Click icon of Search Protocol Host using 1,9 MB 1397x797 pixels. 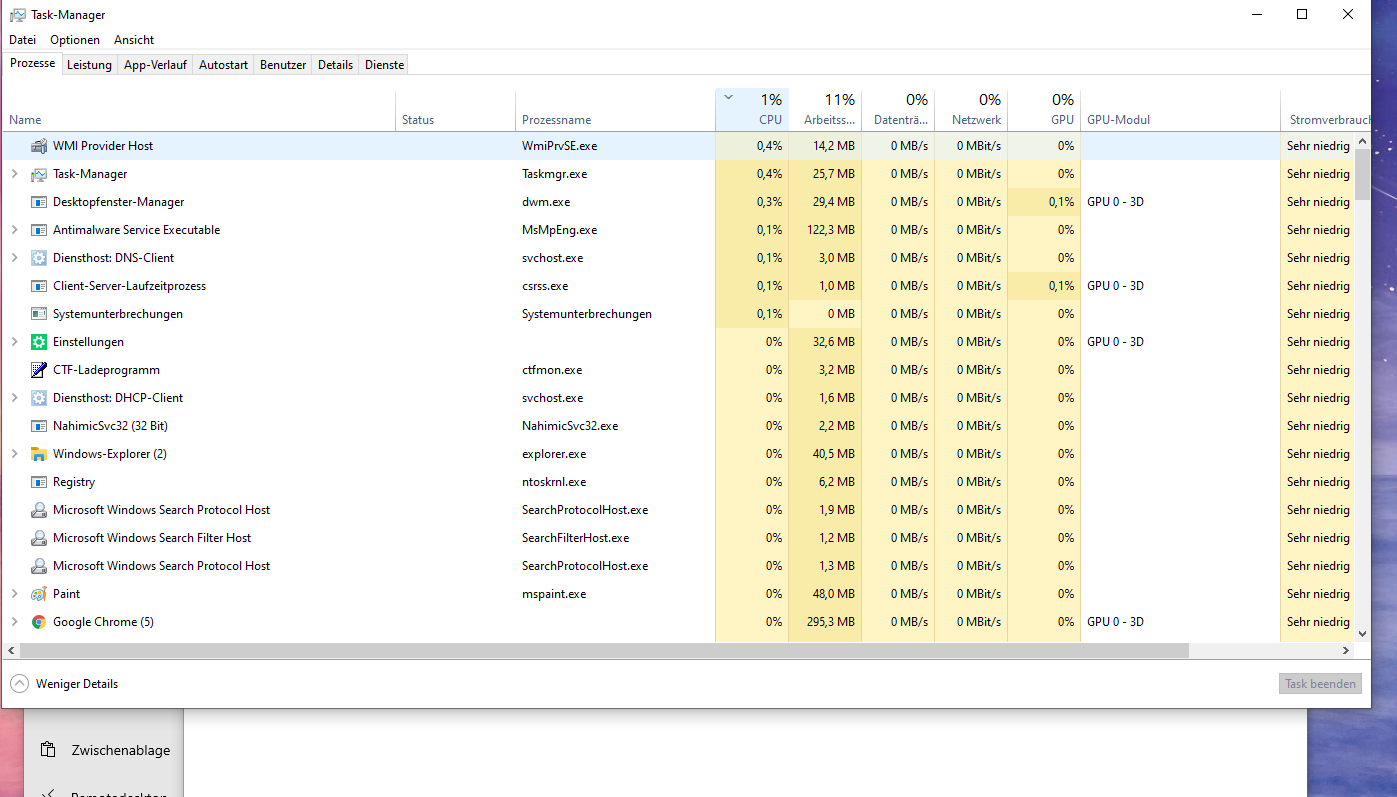39,510
